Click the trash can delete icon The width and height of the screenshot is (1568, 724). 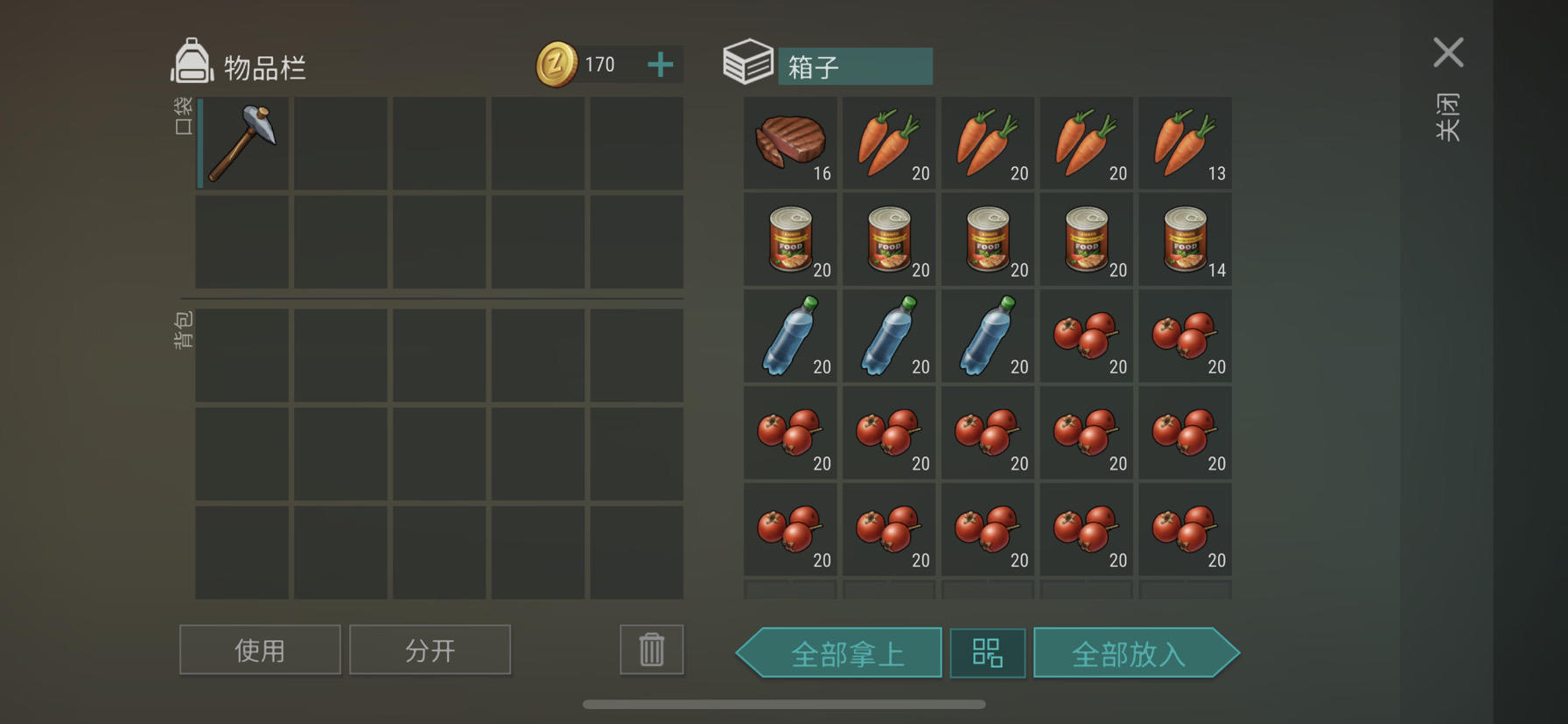point(652,650)
